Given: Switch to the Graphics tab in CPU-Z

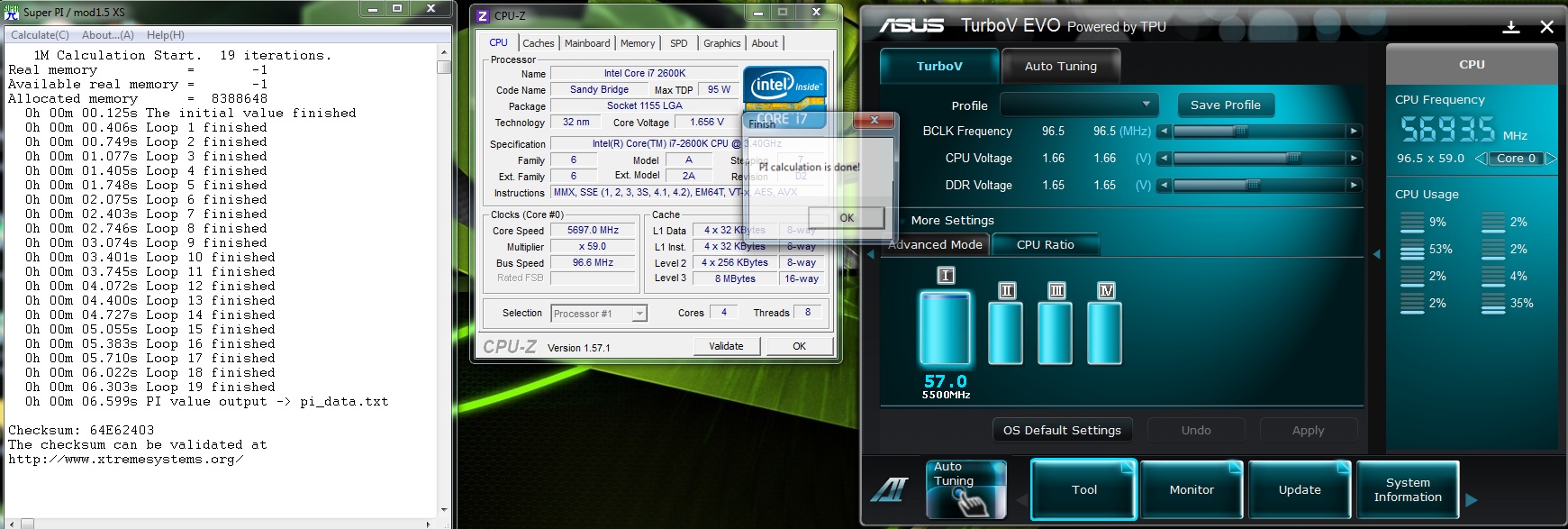Looking at the screenshot, I should click(x=722, y=43).
